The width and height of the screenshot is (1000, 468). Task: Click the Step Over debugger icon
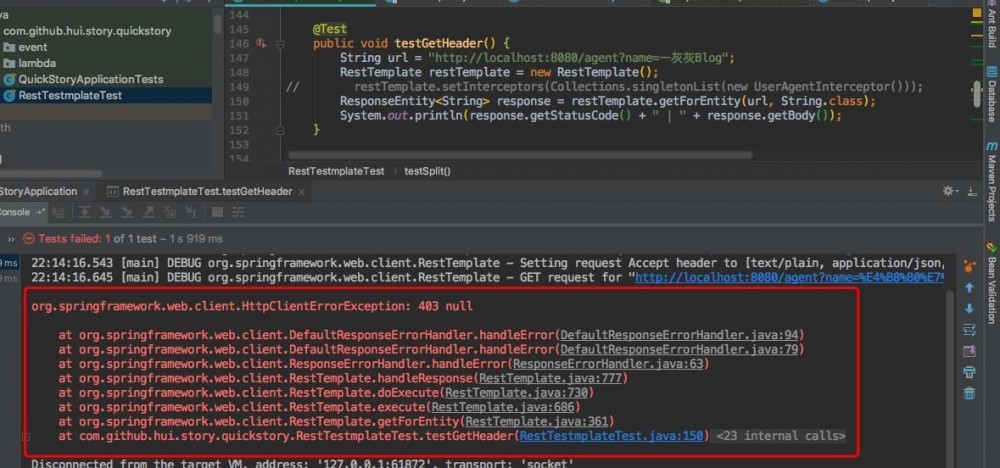click(x=85, y=212)
